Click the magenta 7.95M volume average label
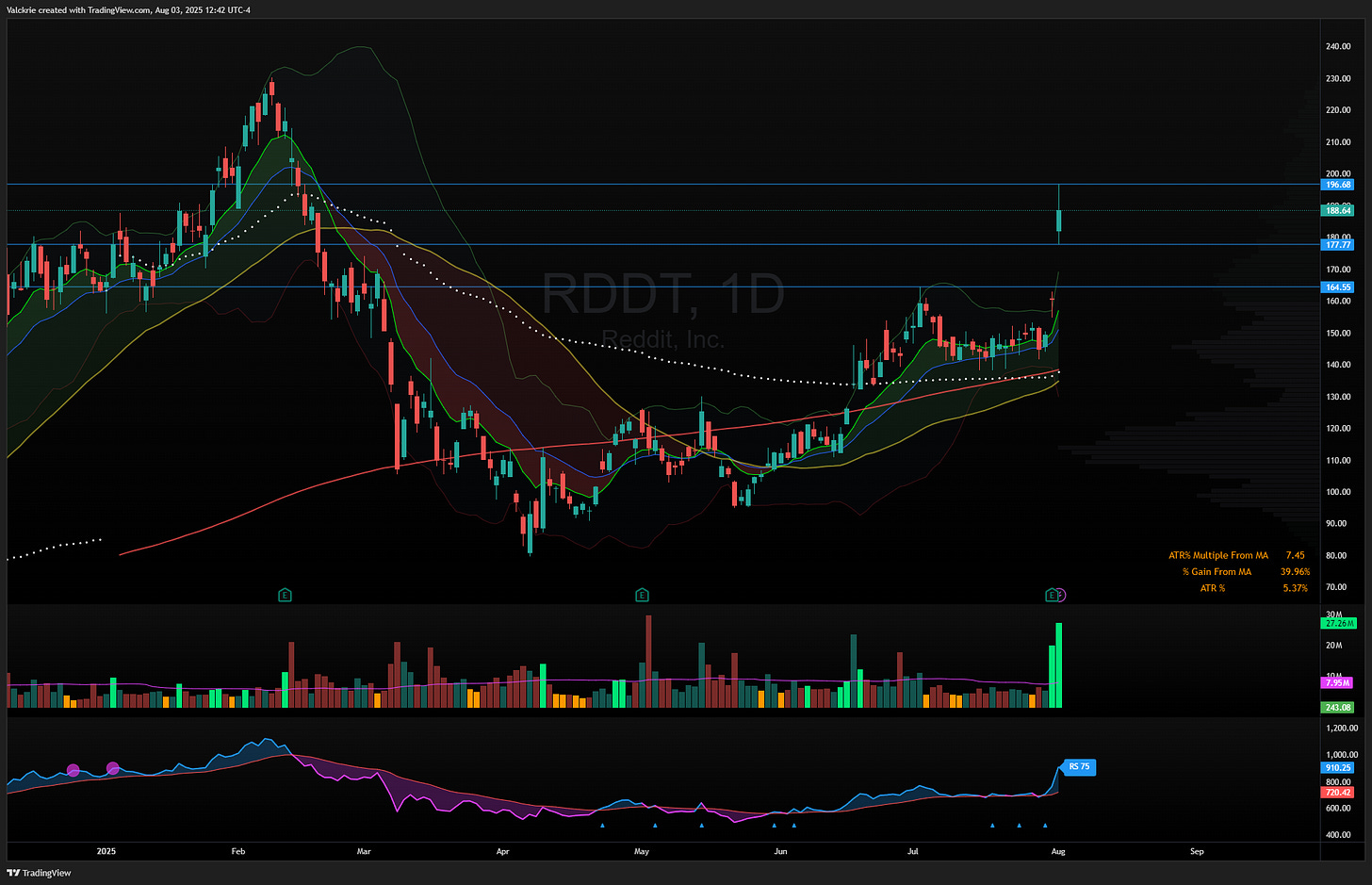Viewport: 1372px width, 885px height. coord(1338,682)
